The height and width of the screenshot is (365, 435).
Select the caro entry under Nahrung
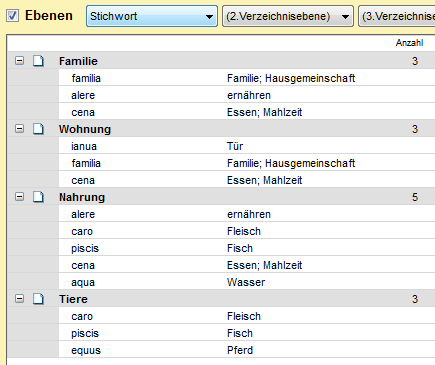[247, 231]
